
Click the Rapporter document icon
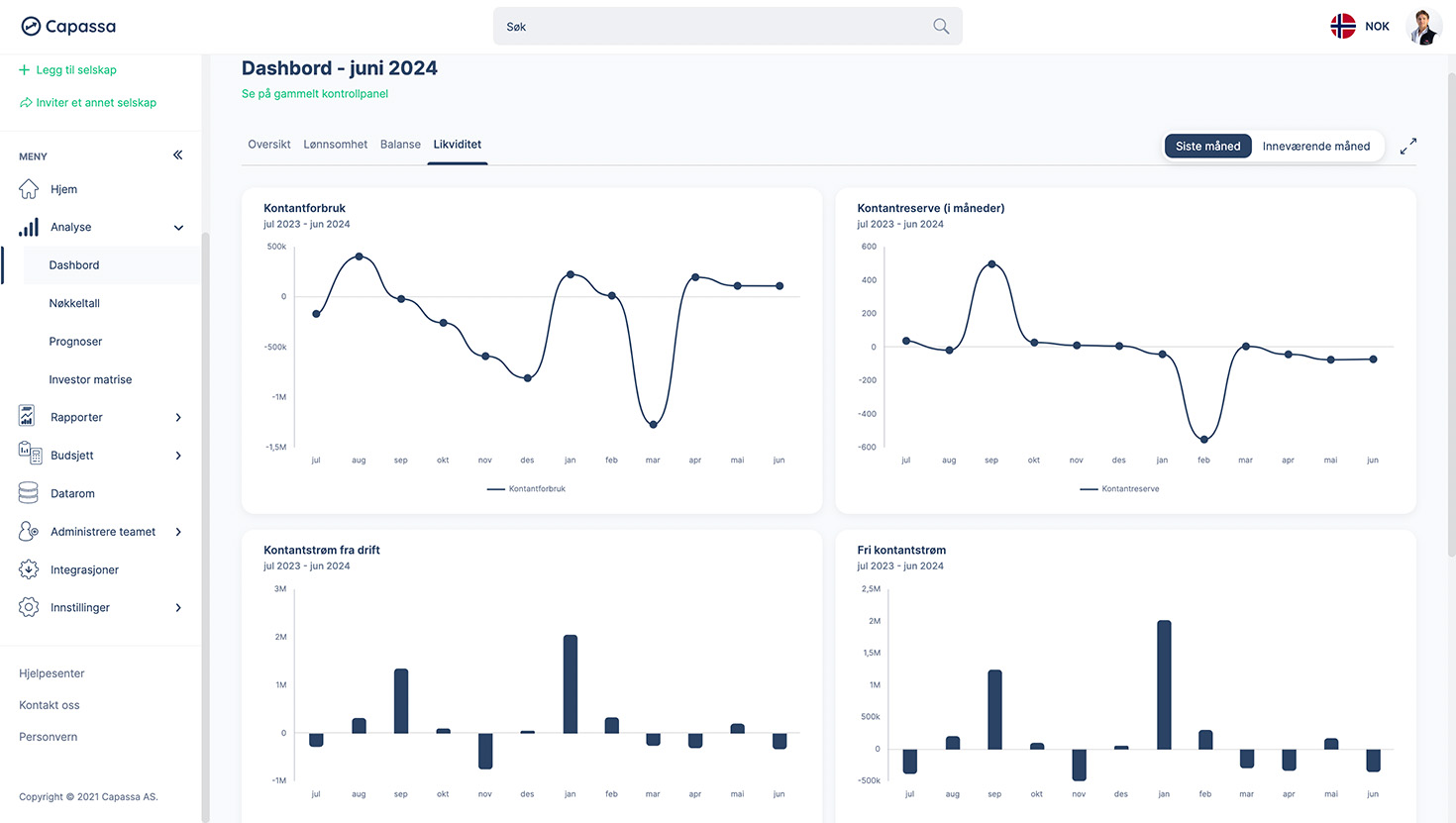coord(28,416)
